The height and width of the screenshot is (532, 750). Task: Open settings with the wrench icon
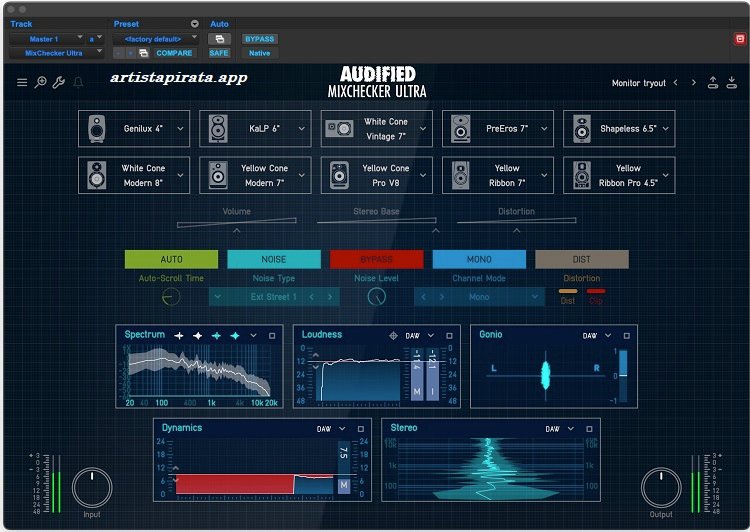coord(59,82)
